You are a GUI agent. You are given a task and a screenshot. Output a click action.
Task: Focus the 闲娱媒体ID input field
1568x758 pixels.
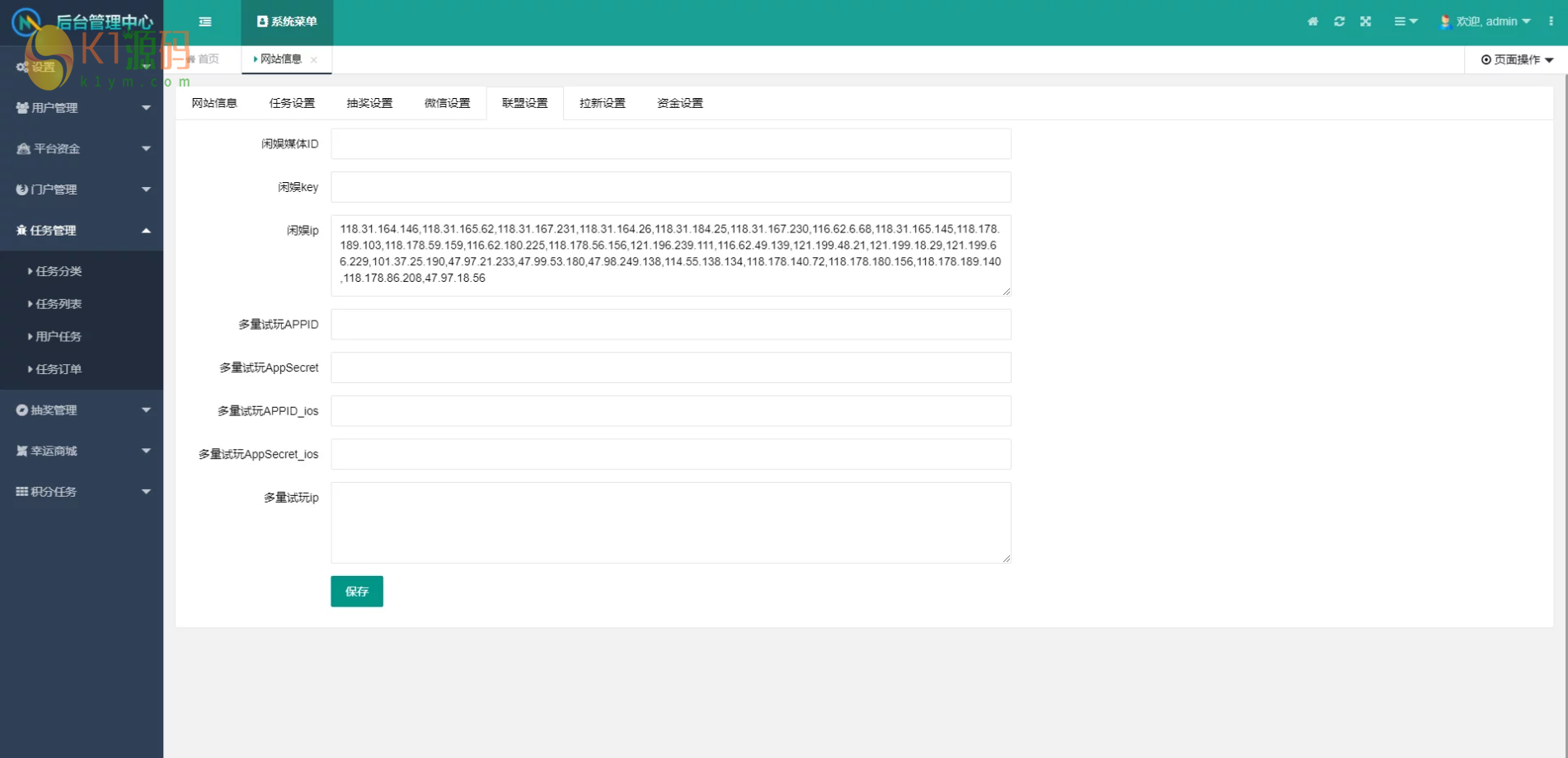[671, 144]
